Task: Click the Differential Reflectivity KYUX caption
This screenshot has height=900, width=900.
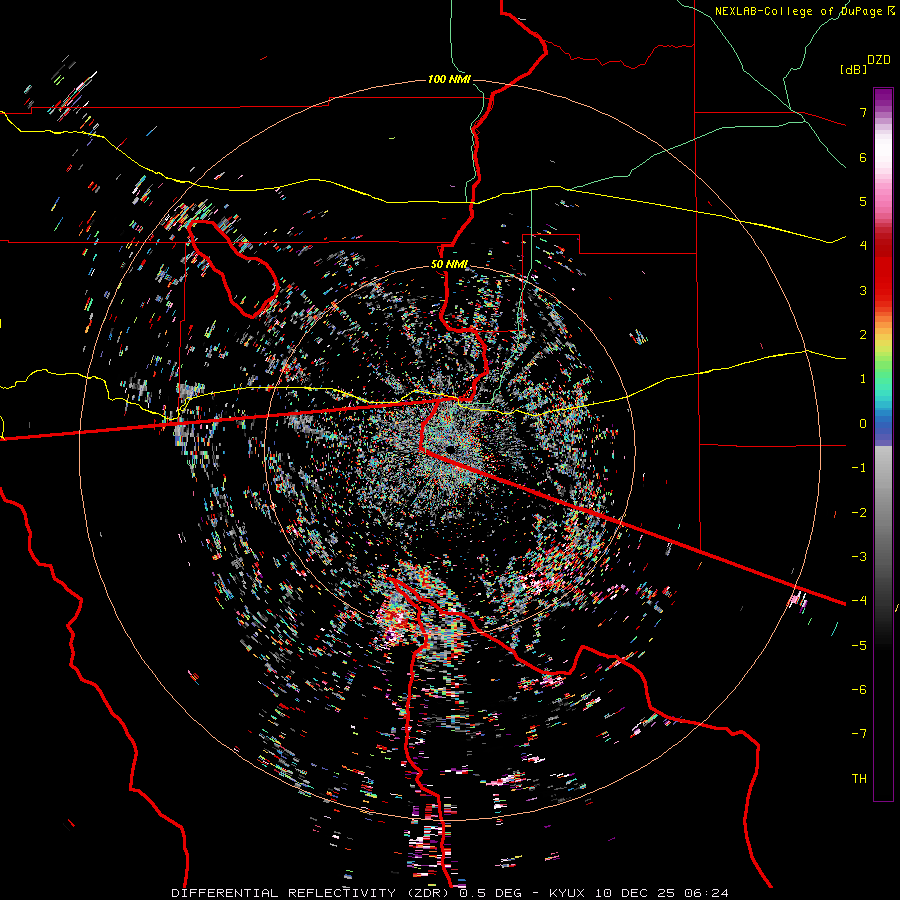Action: point(450,893)
